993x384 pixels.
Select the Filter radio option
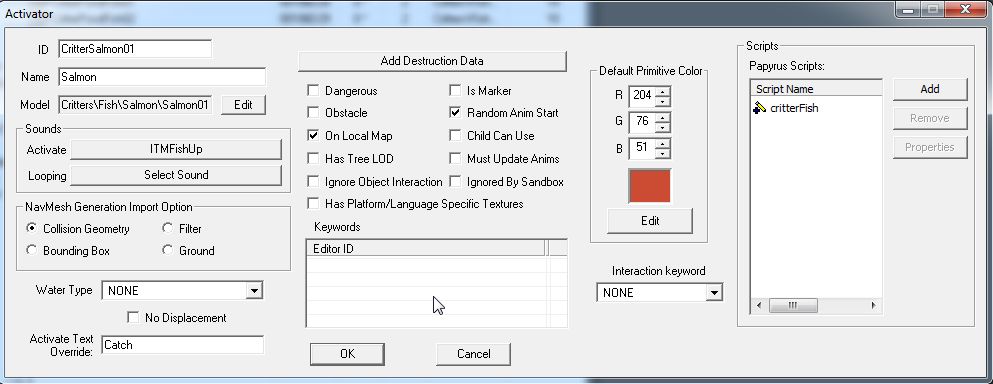(x=168, y=228)
